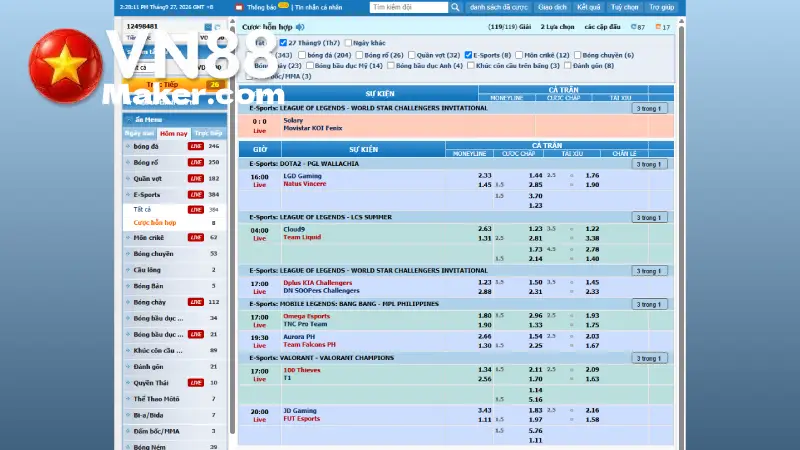
Task: Tick the Ngày khác checkbox
Action: tap(348, 43)
